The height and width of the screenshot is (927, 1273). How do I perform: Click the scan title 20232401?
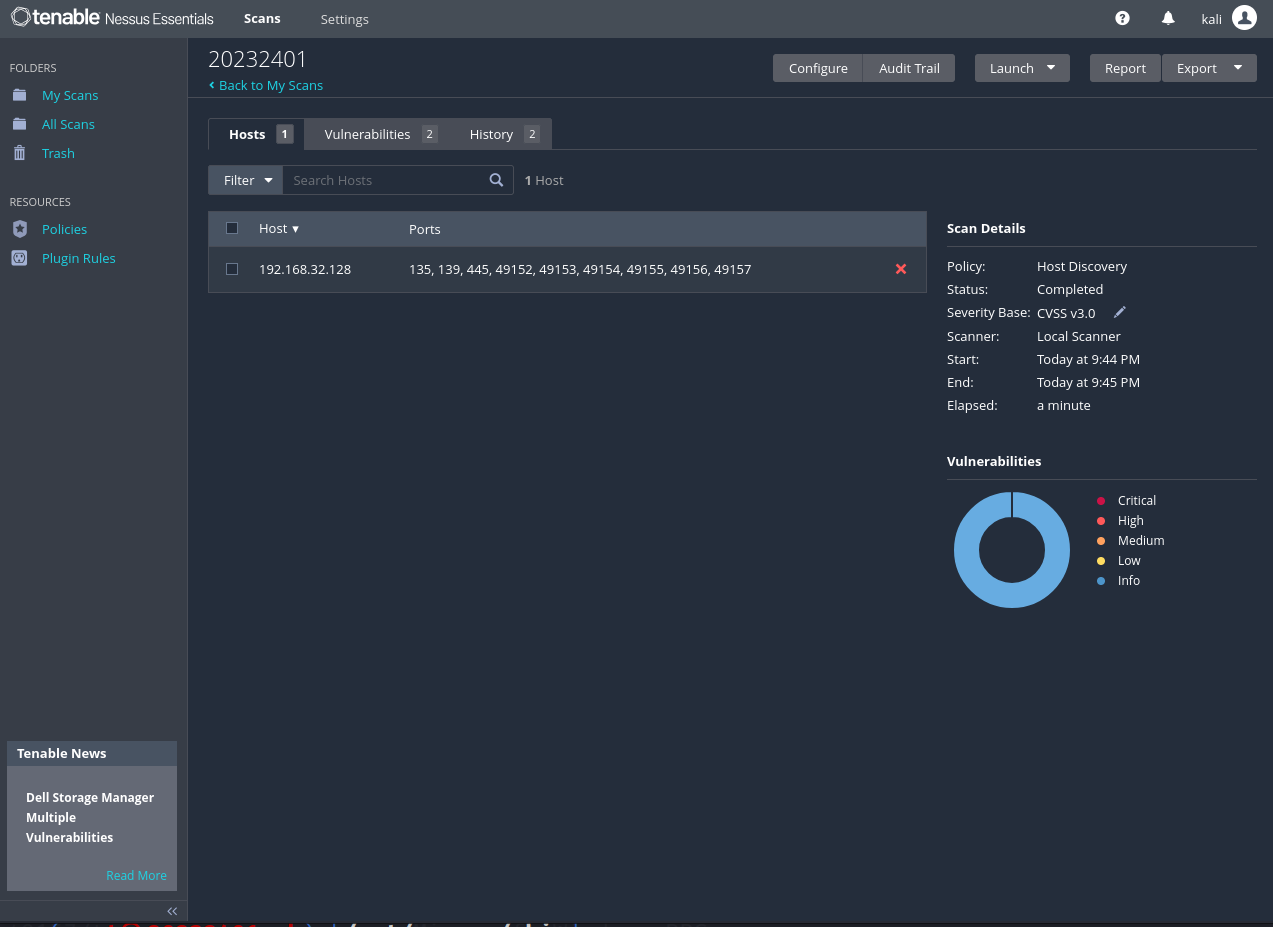(258, 59)
